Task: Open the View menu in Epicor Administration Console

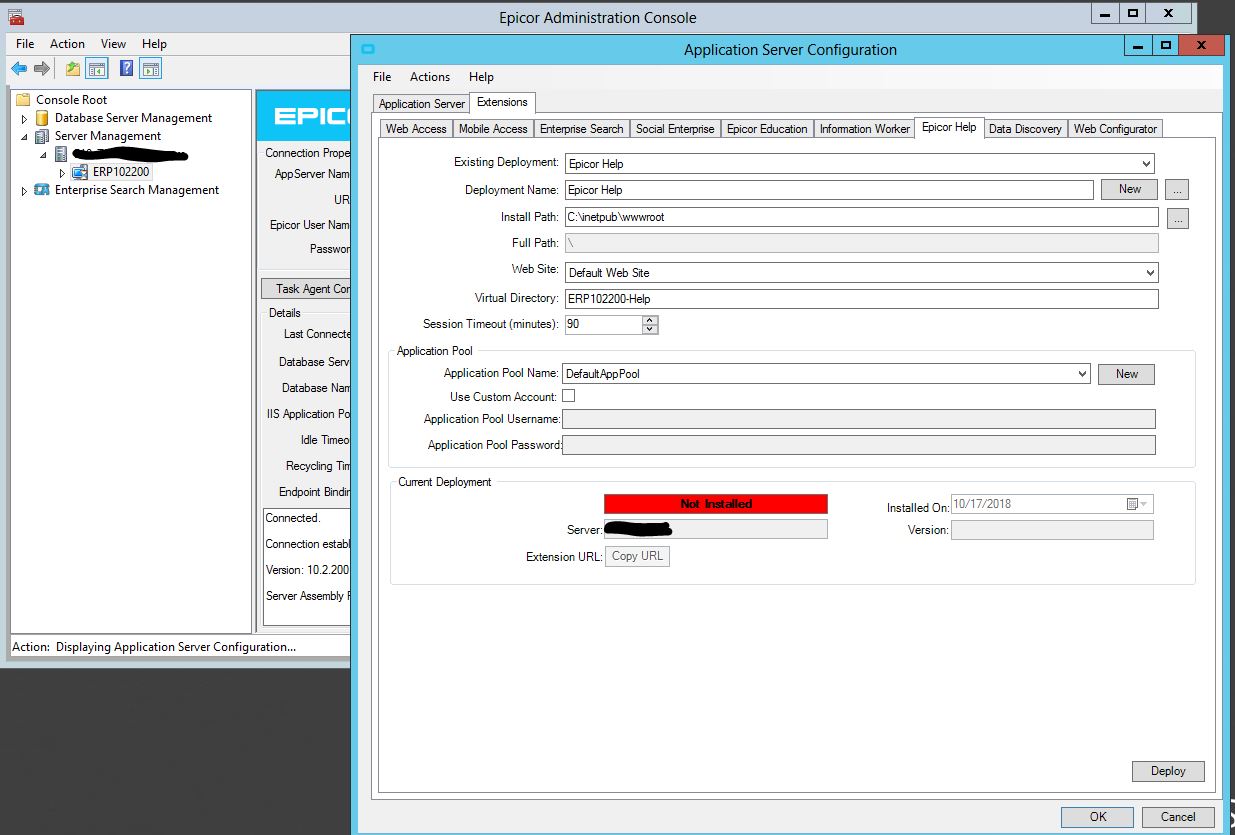Action: pos(113,44)
